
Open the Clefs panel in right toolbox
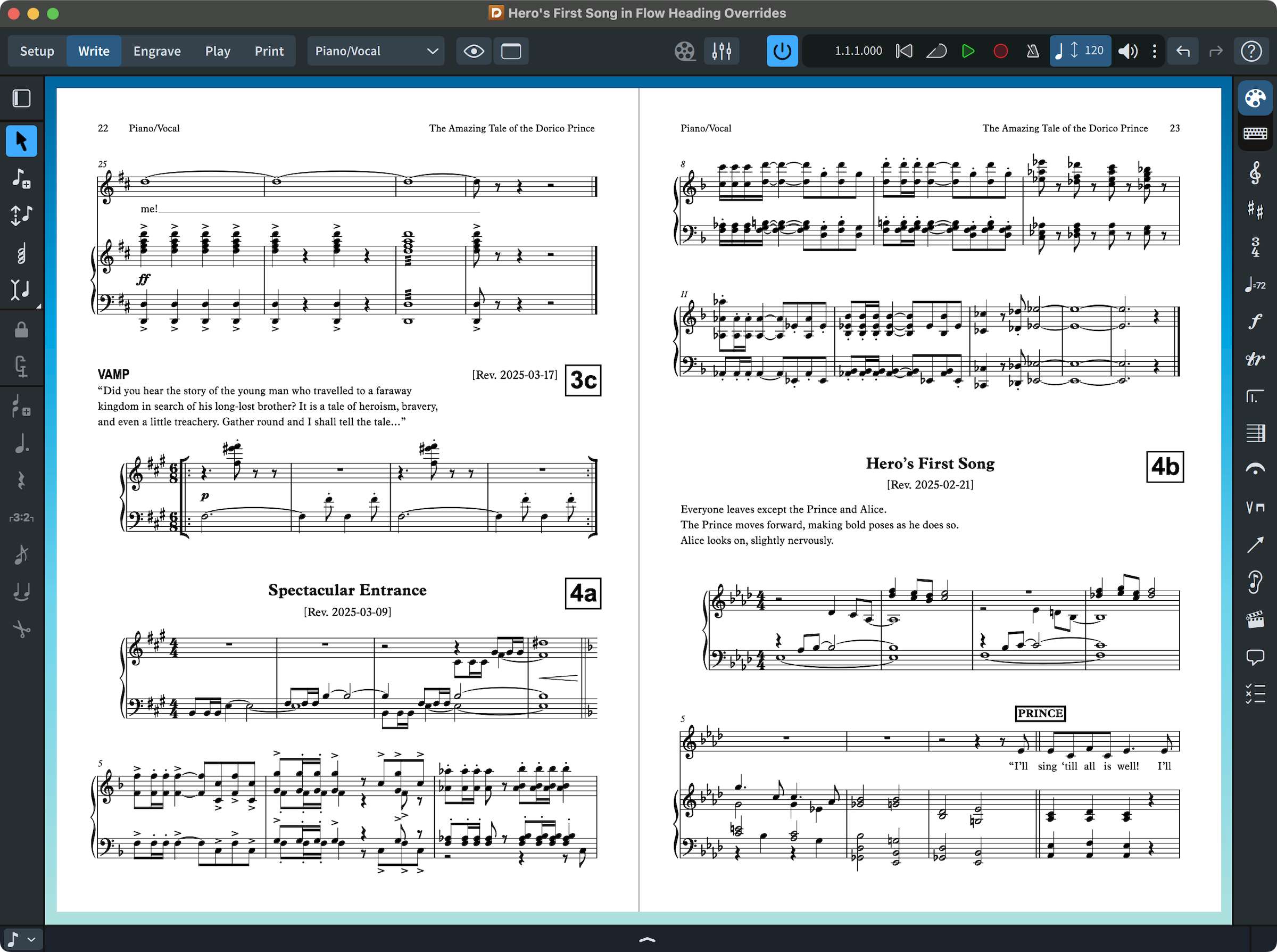[x=1255, y=173]
